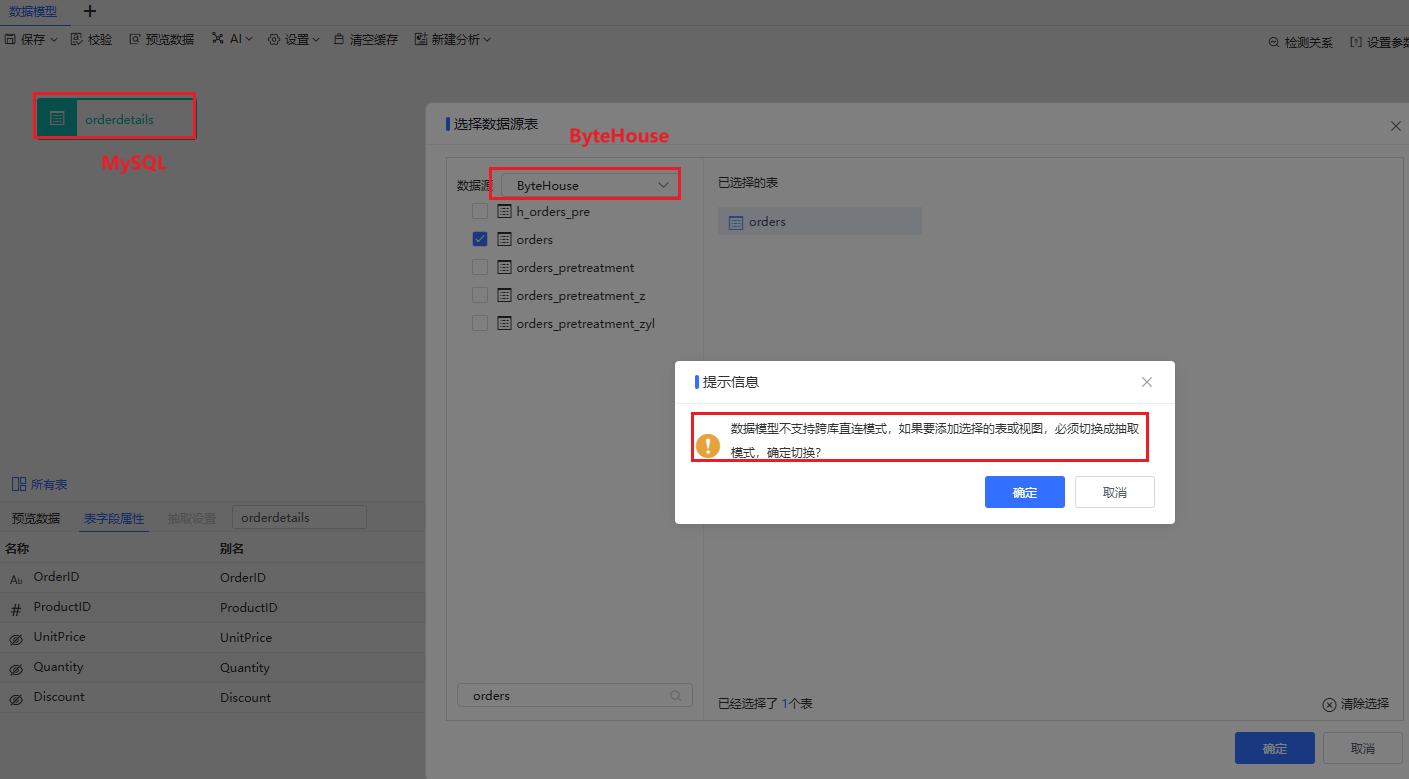Select the 表字段属性 tab
The image size is (1409, 779).
pyautogui.click(x=114, y=518)
